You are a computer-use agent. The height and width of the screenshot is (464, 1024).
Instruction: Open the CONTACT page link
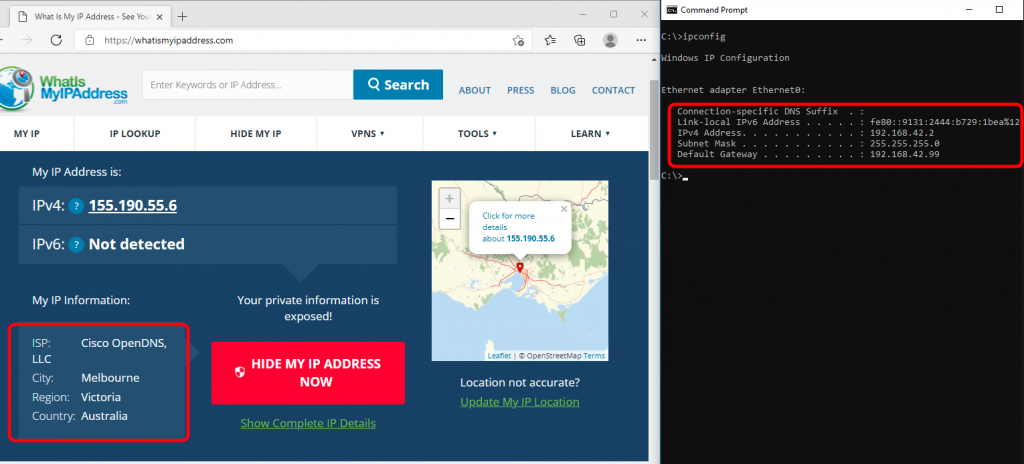[x=613, y=90]
